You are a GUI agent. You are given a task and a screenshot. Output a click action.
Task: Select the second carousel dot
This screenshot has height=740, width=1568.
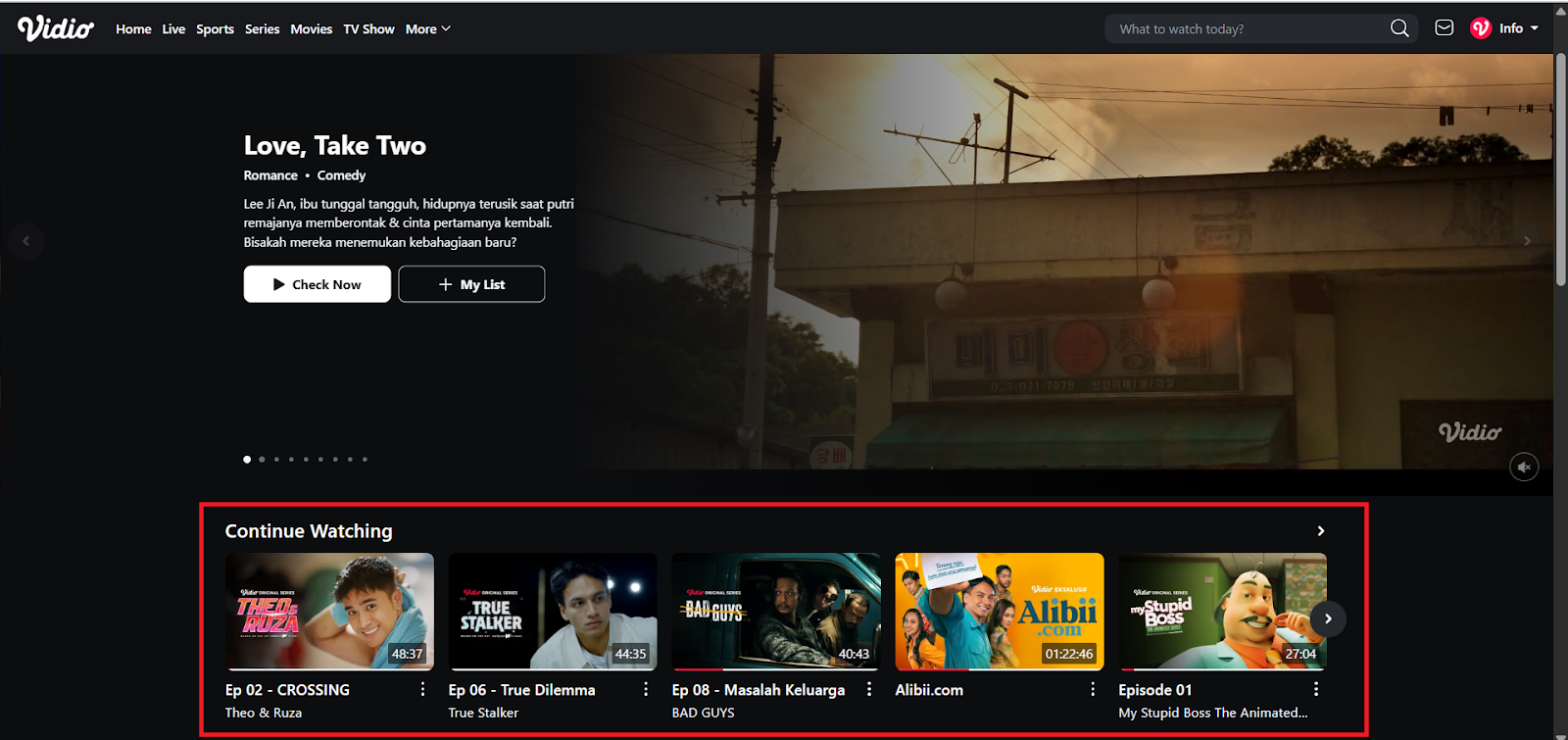(x=262, y=460)
